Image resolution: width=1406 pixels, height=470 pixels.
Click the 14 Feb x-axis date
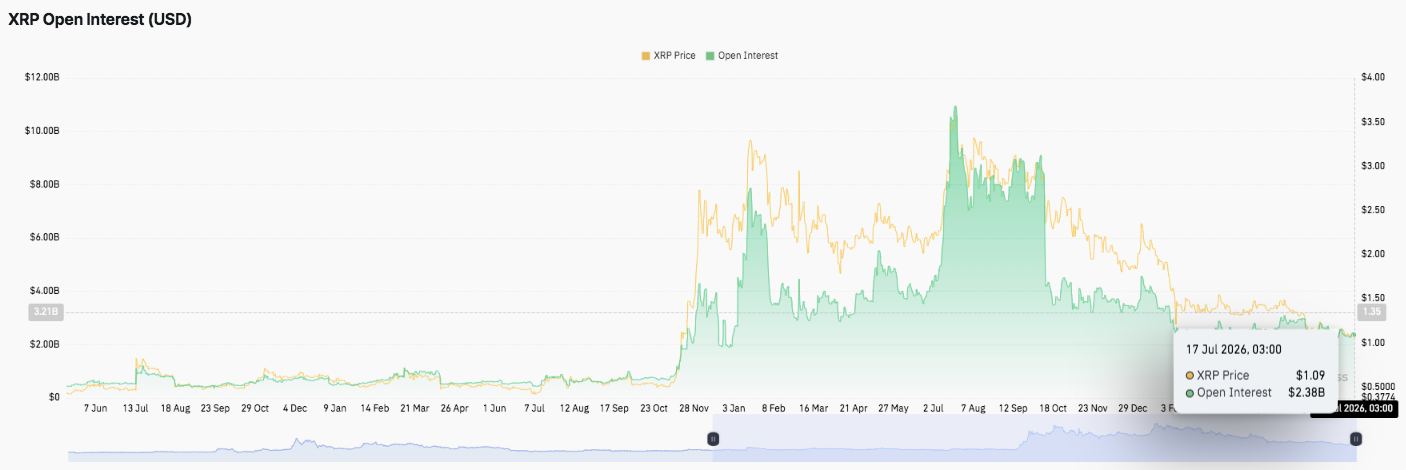pos(375,408)
